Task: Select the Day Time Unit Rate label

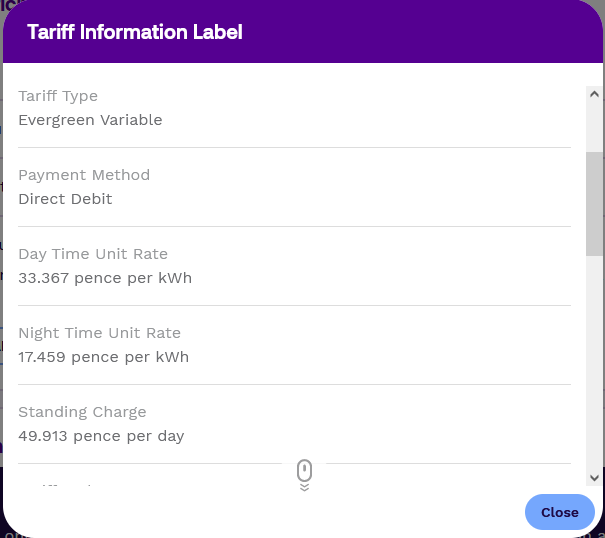Action: coord(93,254)
